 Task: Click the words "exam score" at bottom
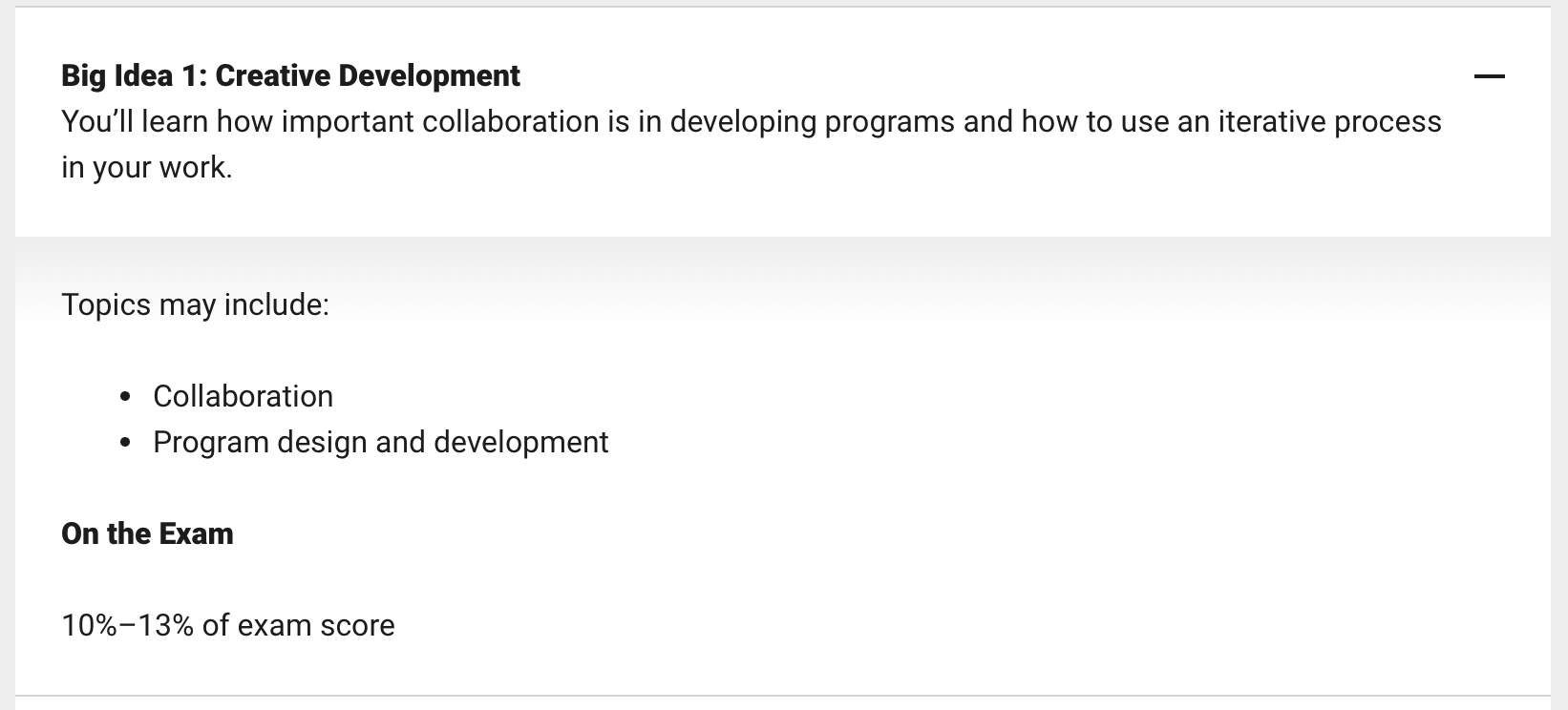(316, 625)
